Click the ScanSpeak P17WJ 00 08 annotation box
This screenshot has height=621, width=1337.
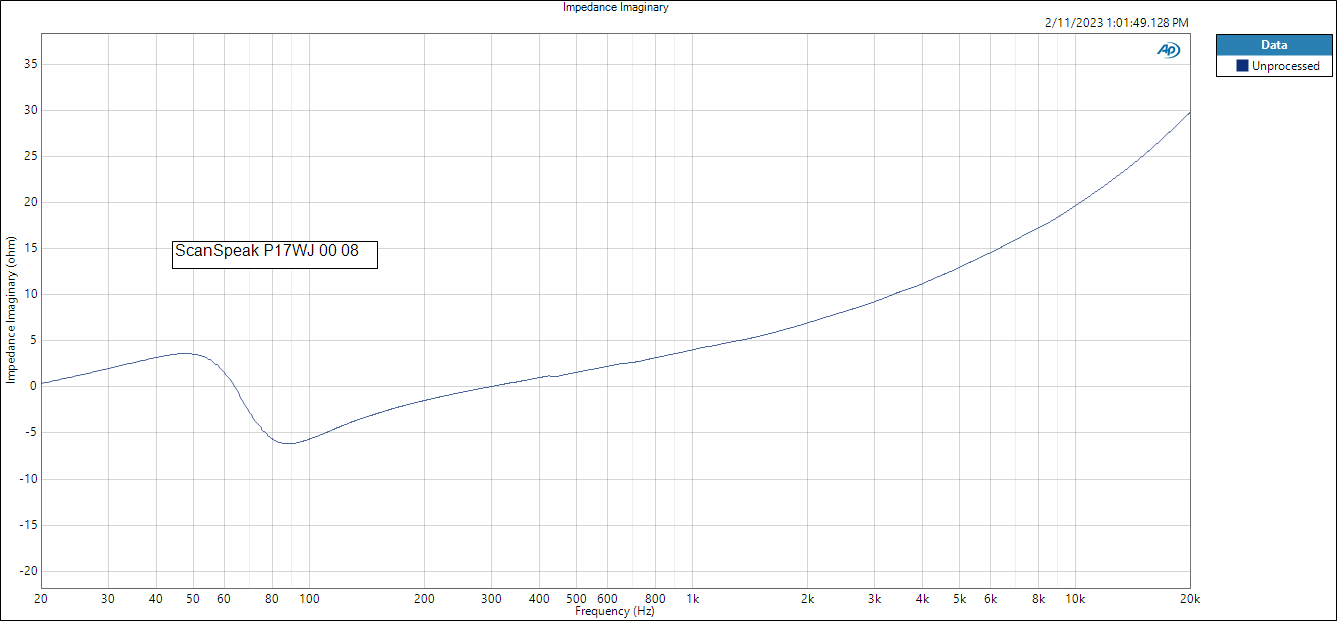click(x=275, y=254)
